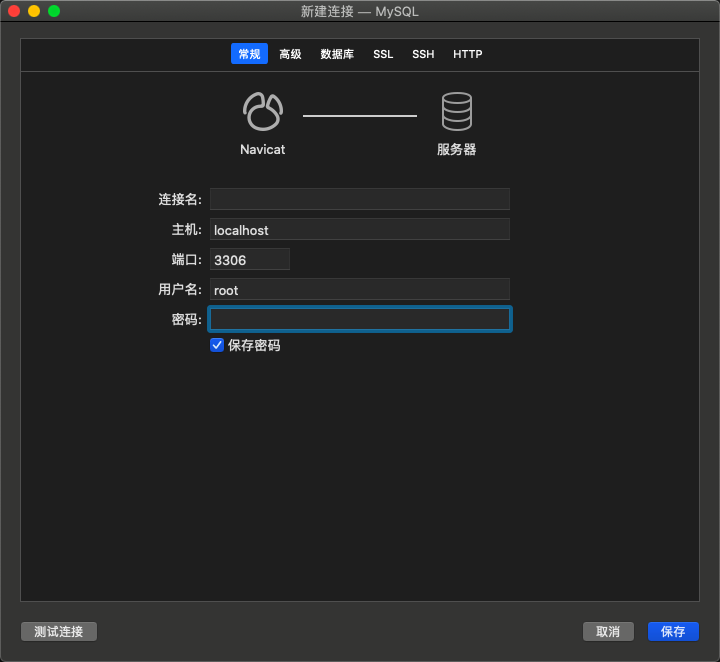Image resolution: width=720 pixels, height=662 pixels.
Task: Uncheck the 保存密码 checkbox
Action: (x=217, y=345)
